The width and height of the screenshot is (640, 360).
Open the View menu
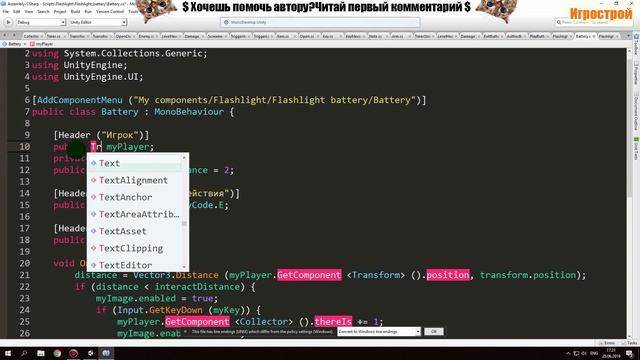click(x=29, y=11)
